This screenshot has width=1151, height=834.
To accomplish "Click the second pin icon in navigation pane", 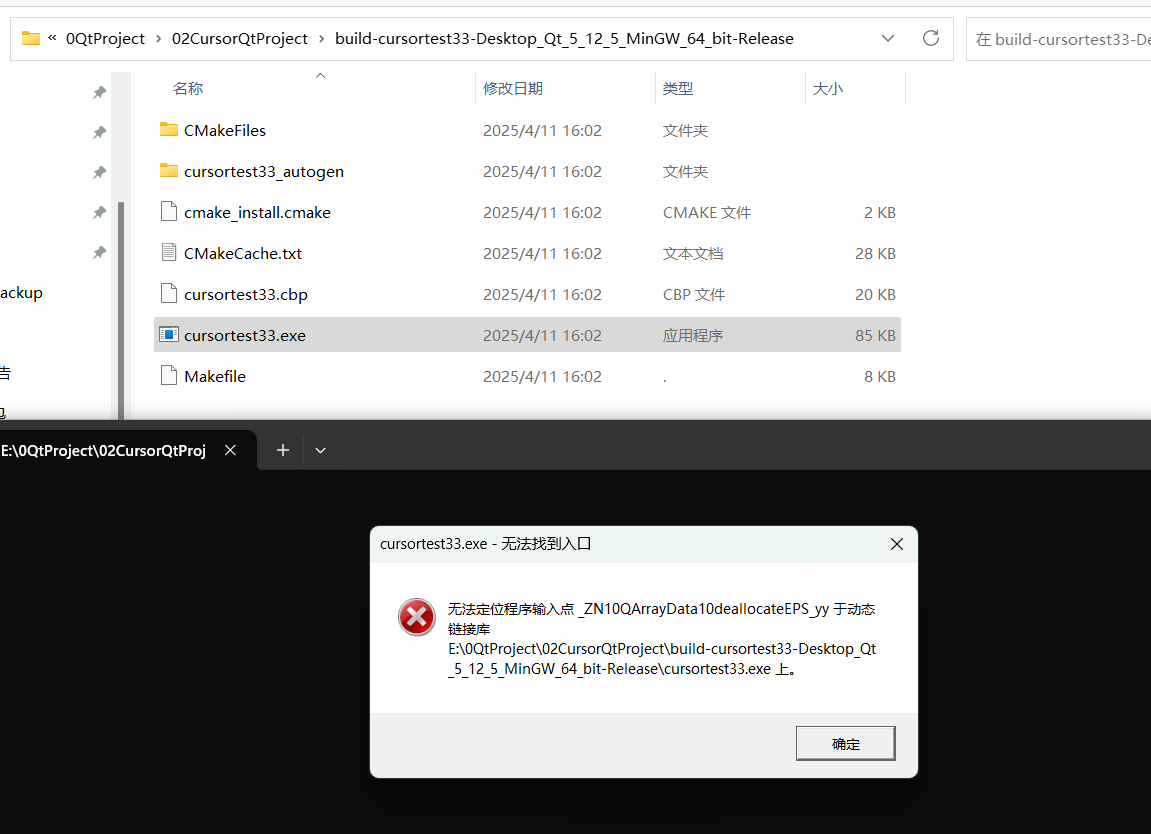I will pos(99,132).
